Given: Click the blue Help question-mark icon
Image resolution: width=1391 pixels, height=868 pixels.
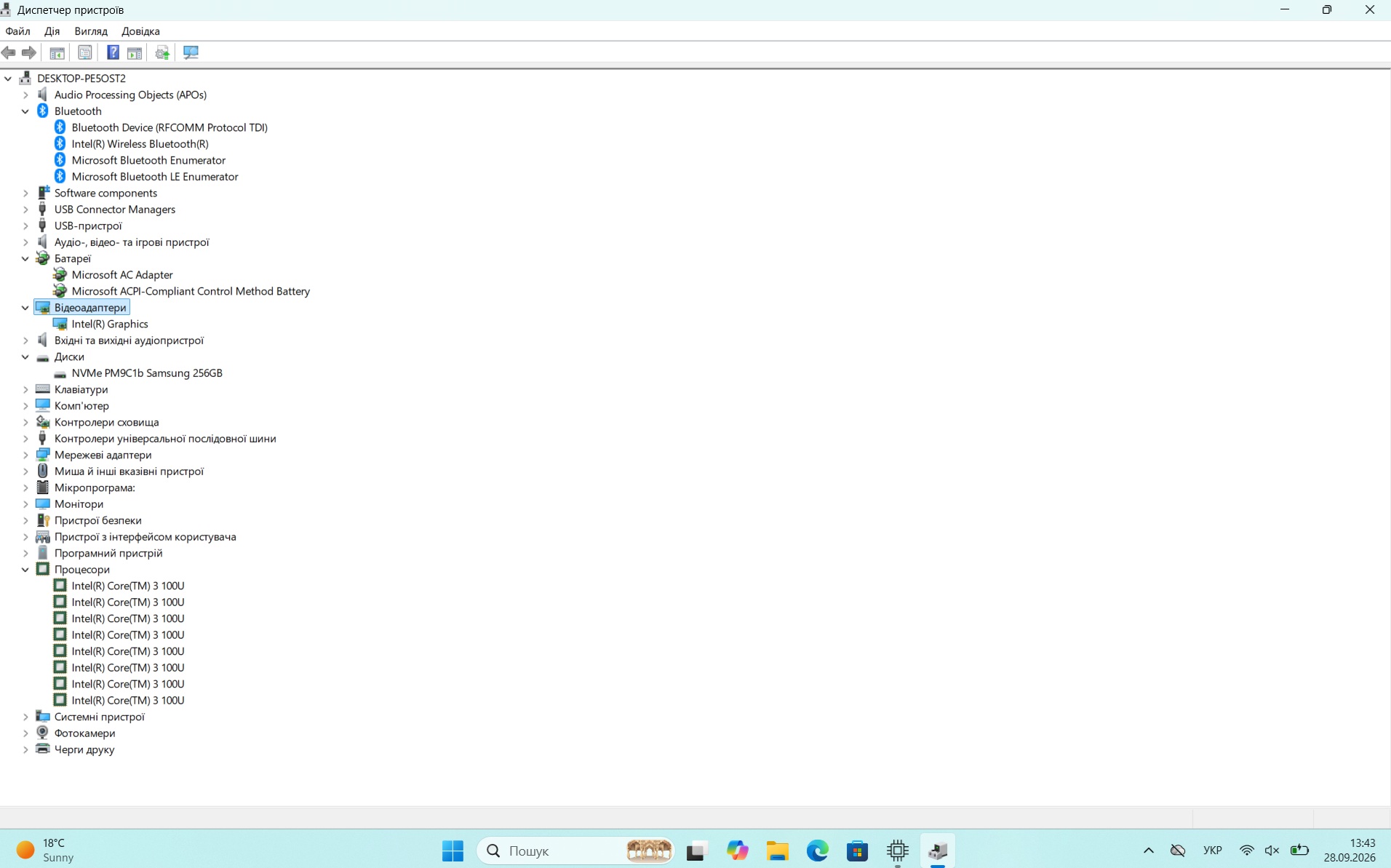Looking at the screenshot, I should pyautogui.click(x=113, y=52).
